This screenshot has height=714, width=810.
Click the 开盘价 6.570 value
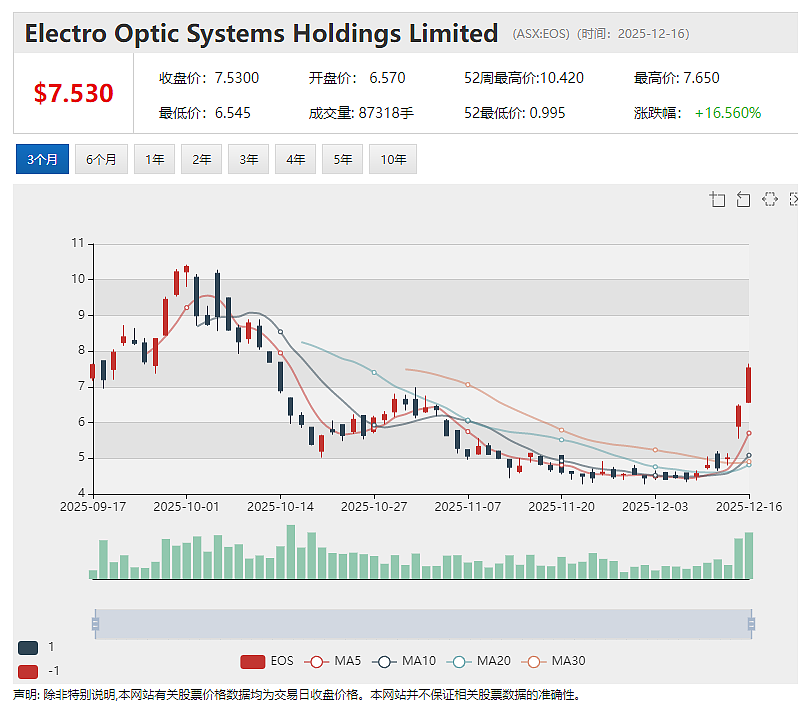357,78
